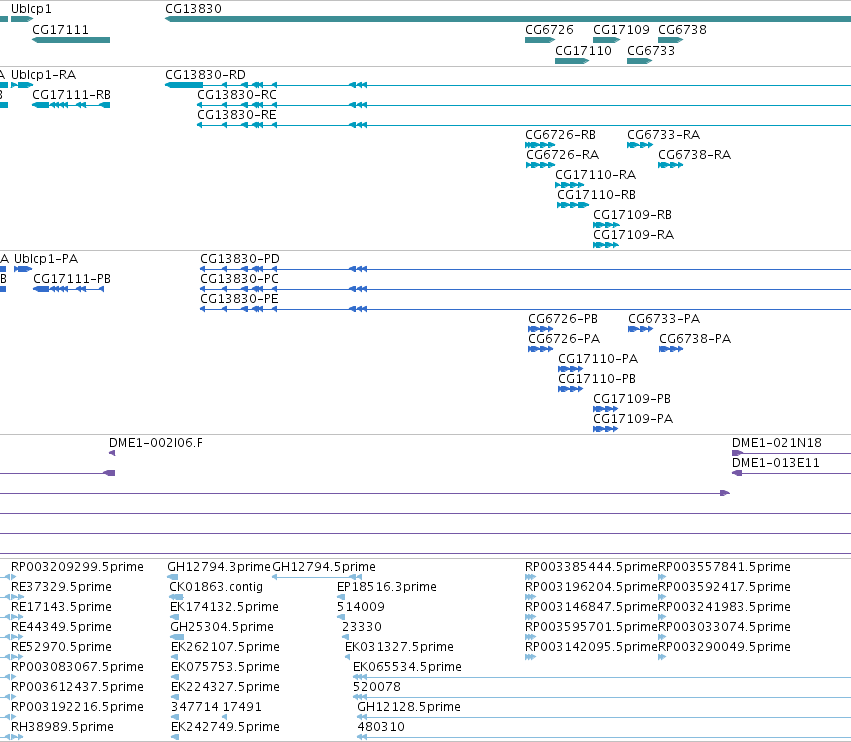This screenshot has width=851, height=742.
Task: Click transcript CG17109-RA
Action: [x=633, y=234]
